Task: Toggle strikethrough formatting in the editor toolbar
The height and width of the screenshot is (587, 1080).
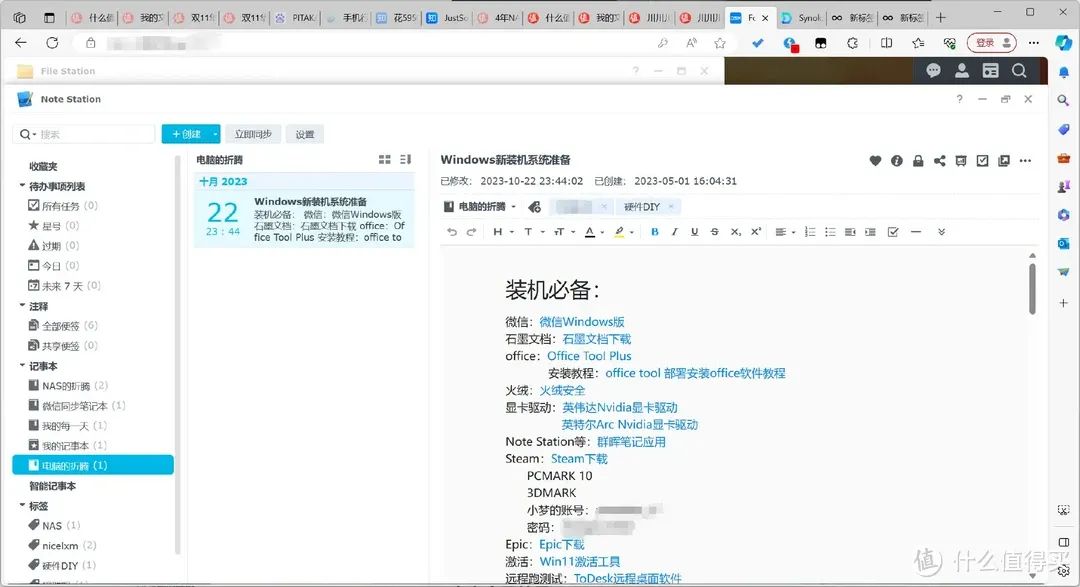Action: [714, 232]
